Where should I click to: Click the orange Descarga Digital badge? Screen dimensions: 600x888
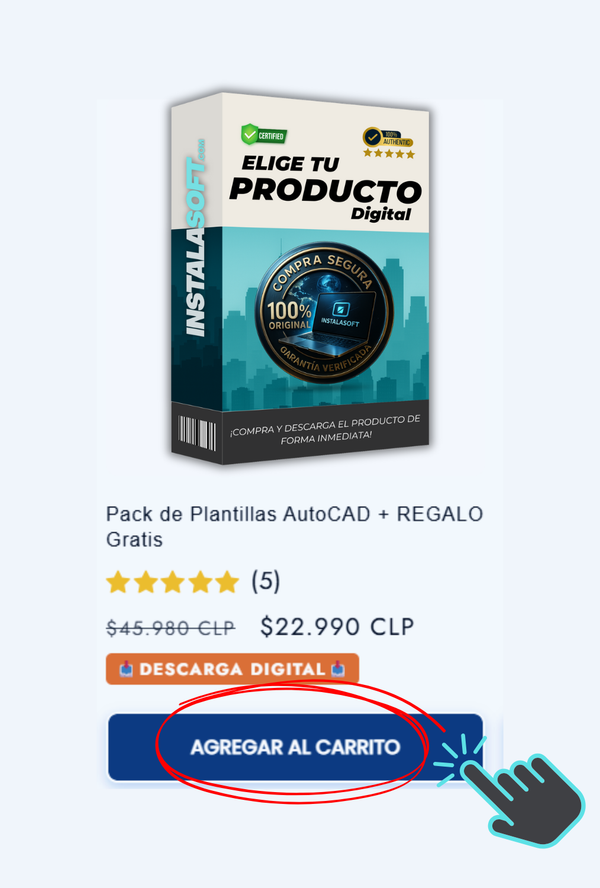click(x=232, y=669)
